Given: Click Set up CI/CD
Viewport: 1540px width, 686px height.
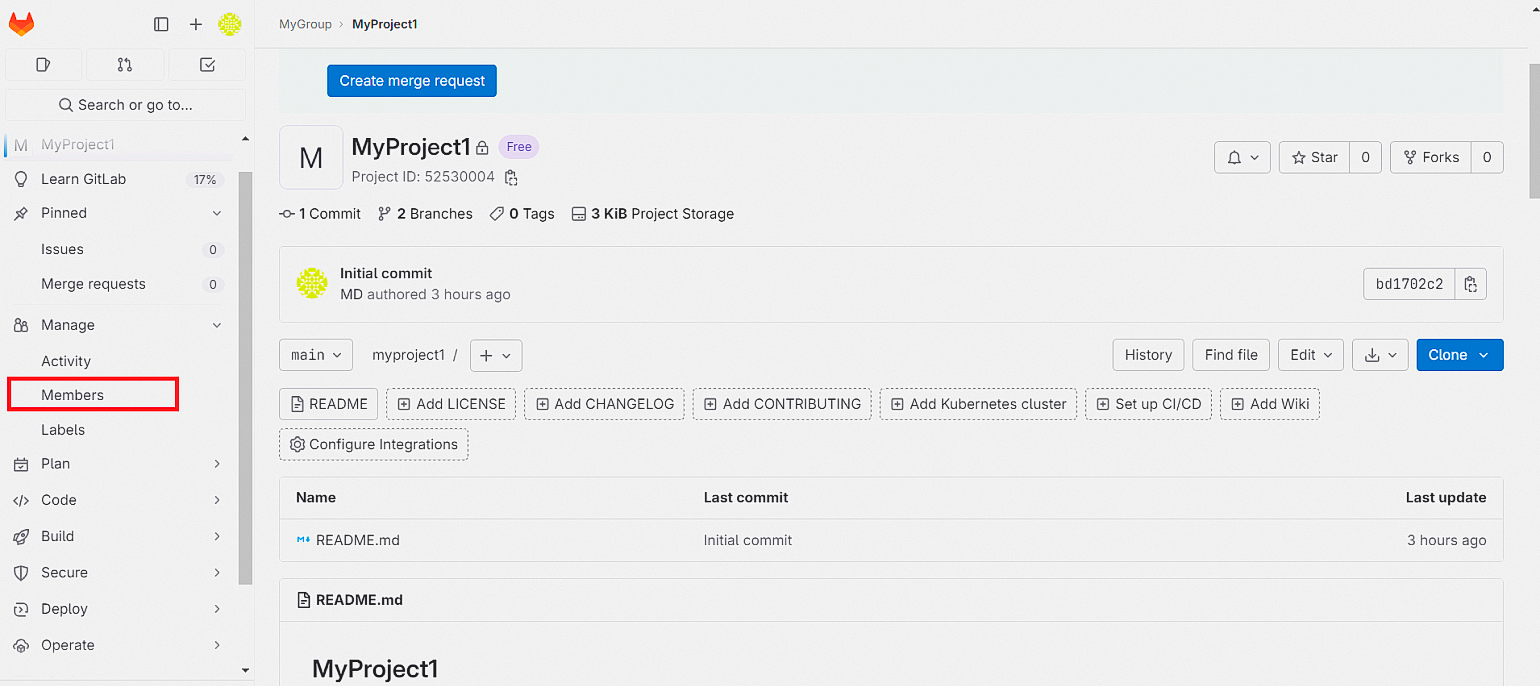Looking at the screenshot, I should 1149,404.
